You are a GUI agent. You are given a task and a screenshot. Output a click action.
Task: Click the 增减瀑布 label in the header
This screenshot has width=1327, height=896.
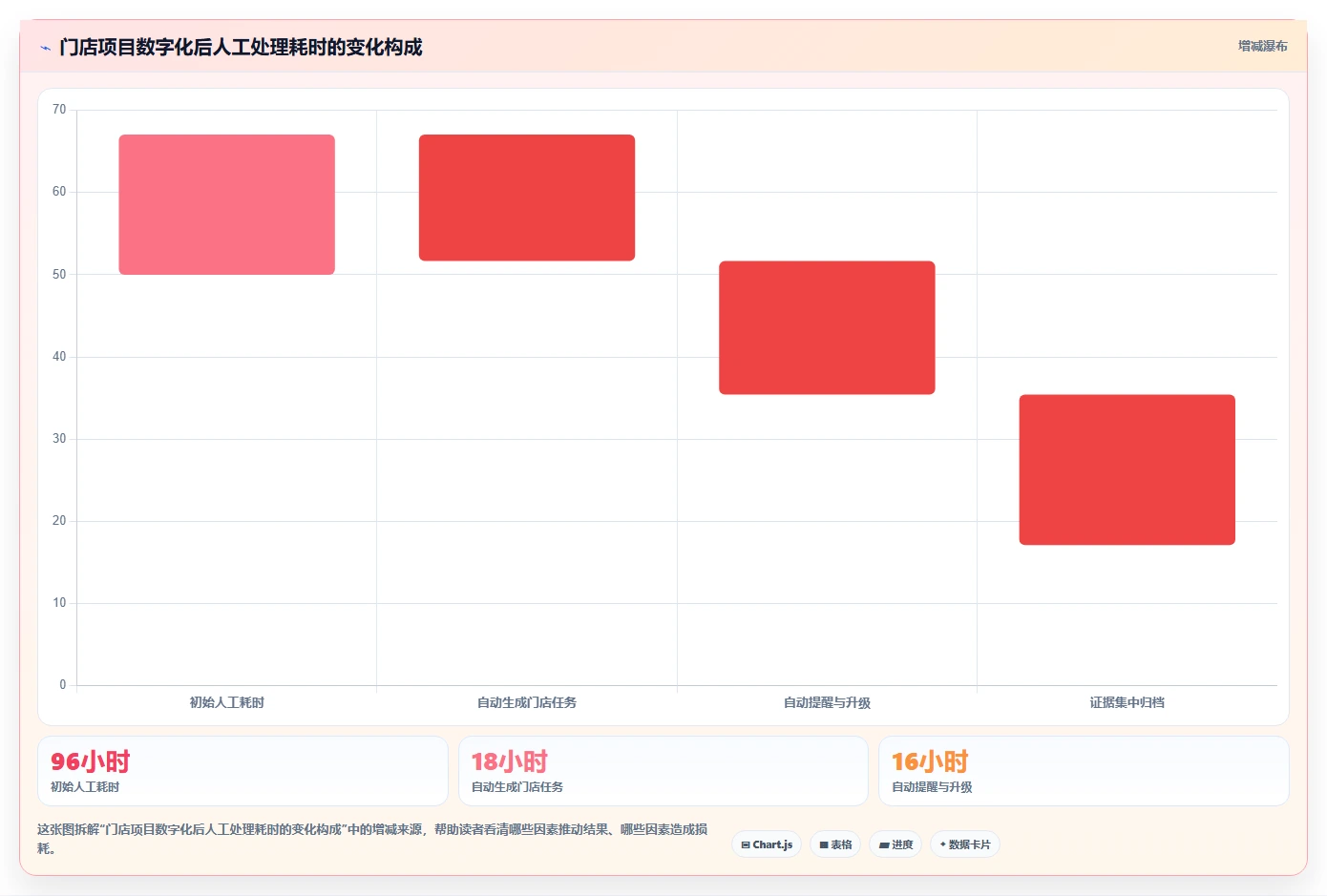(x=1262, y=46)
